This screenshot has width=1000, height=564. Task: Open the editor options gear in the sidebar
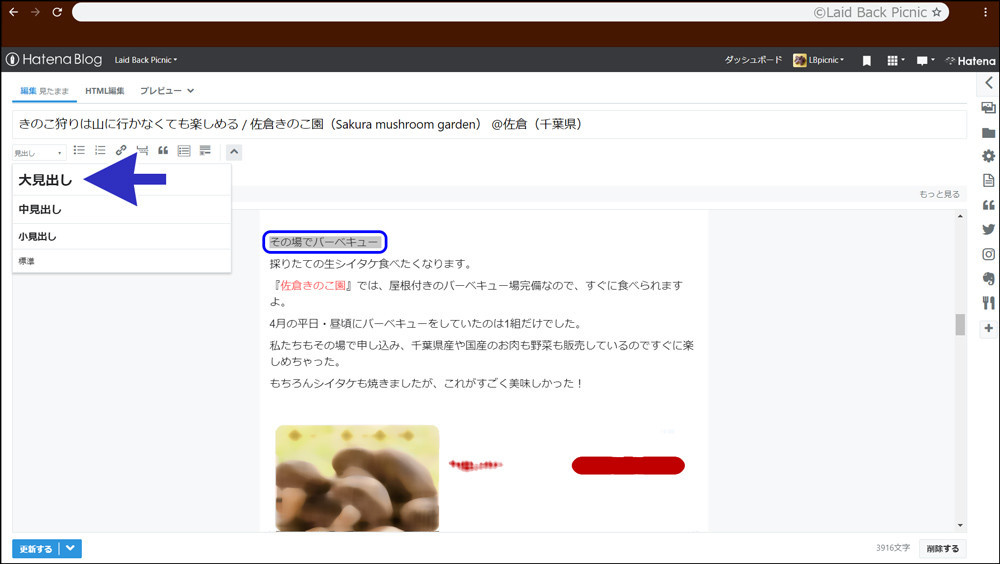(989, 156)
